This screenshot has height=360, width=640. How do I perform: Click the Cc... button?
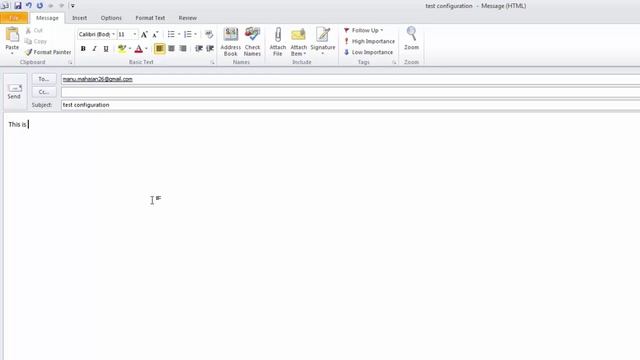click(44, 92)
